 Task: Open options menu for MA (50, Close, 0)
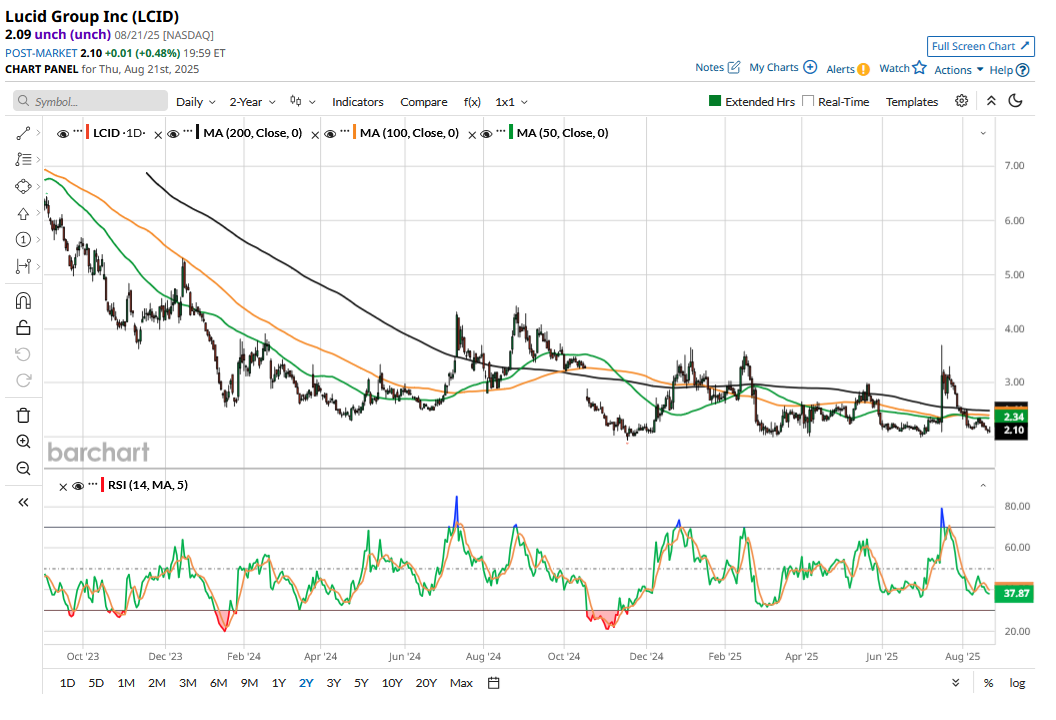coord(501,131)
